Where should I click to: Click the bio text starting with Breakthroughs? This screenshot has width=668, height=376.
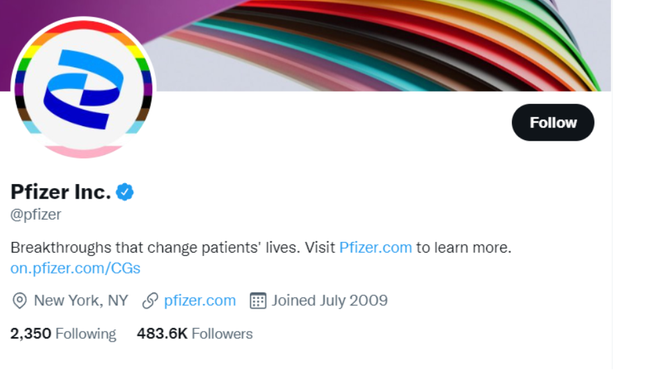pos(261,247)
